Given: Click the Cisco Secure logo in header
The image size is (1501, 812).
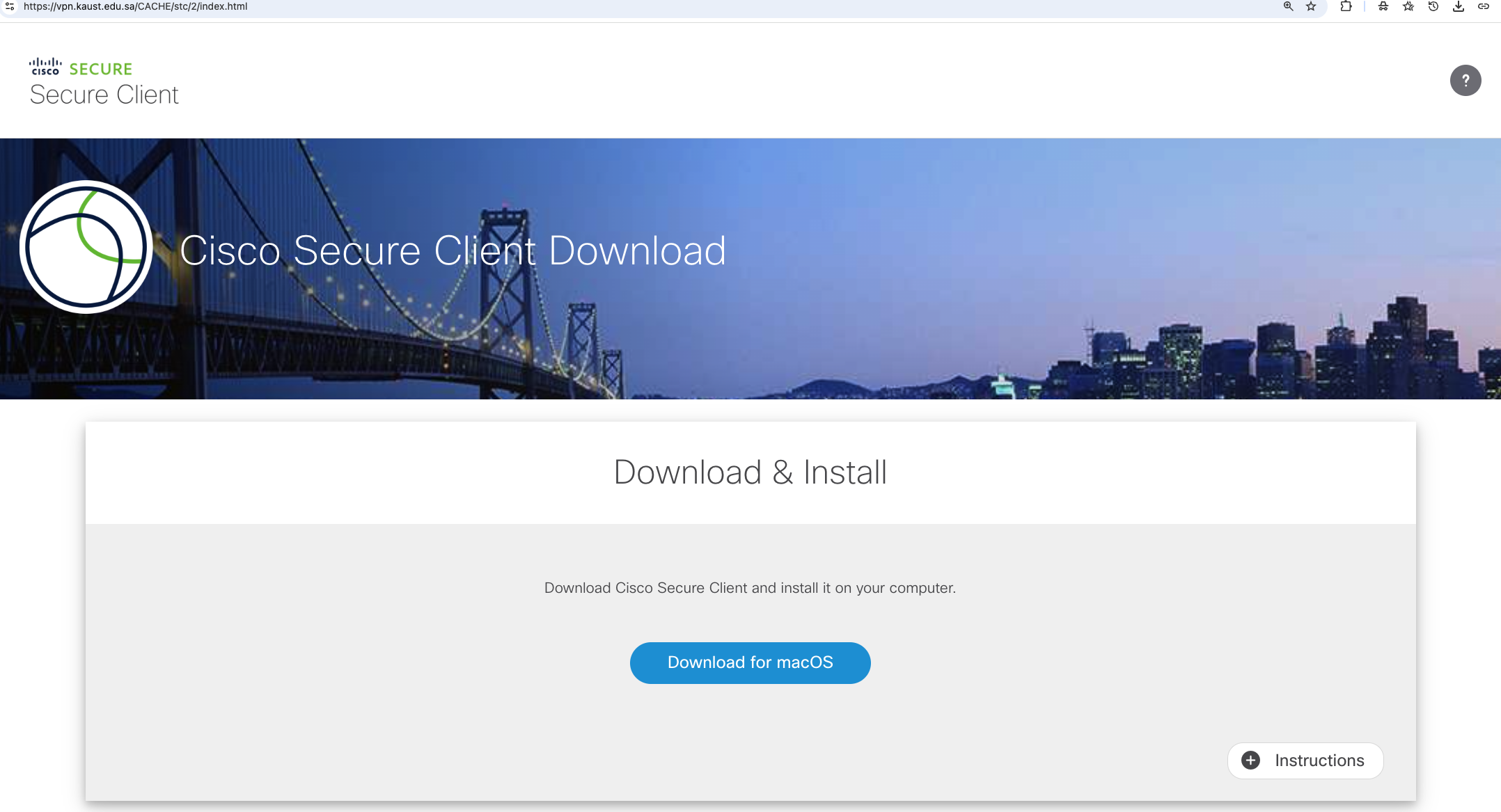Looking at the screenshot, I should pyautogui.click(x=81, y=67).
